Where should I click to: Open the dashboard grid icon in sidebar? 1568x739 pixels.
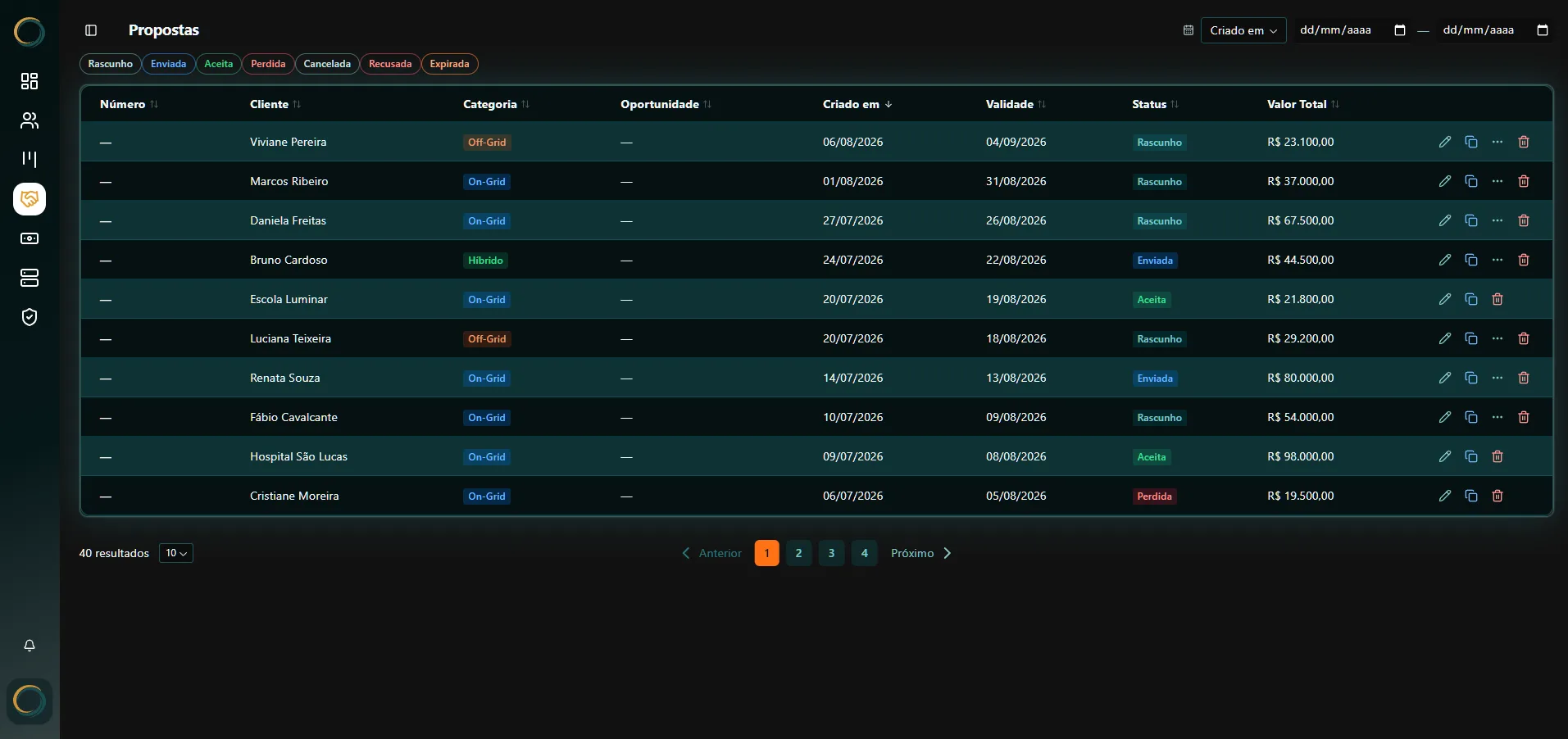[x=30, y=81]
